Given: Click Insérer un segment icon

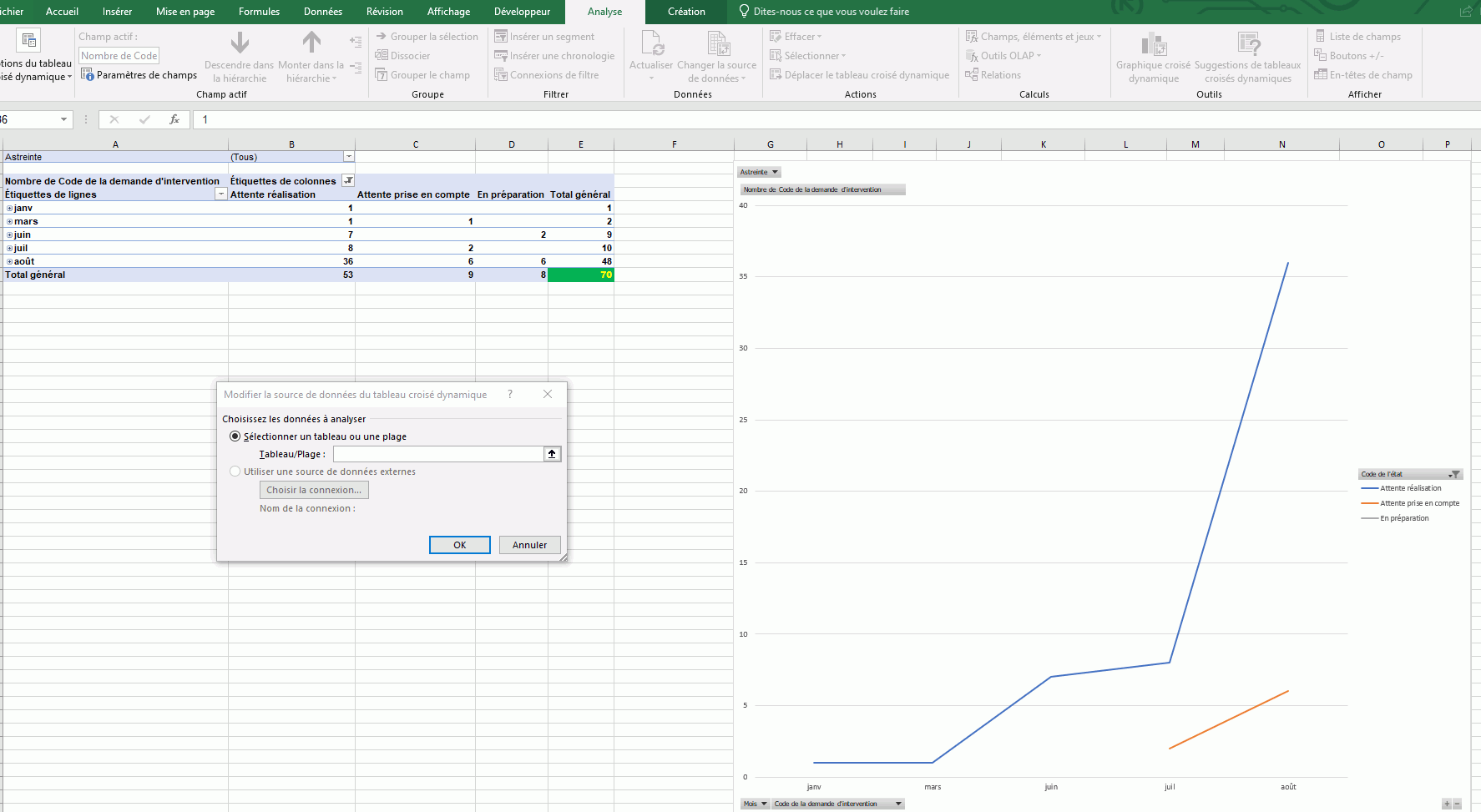Looking at the screenshot, I should click(501, 37).
